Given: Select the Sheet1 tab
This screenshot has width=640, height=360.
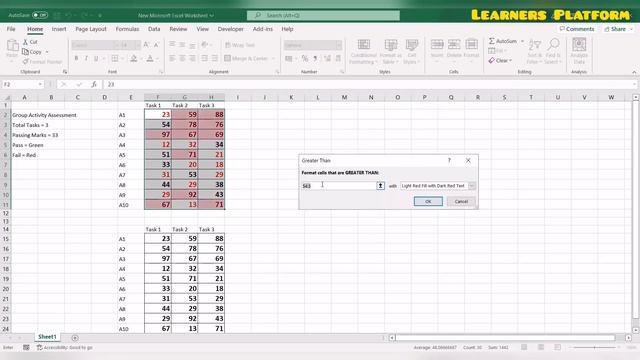Looking at the screenshot, I should click(47, 337).
